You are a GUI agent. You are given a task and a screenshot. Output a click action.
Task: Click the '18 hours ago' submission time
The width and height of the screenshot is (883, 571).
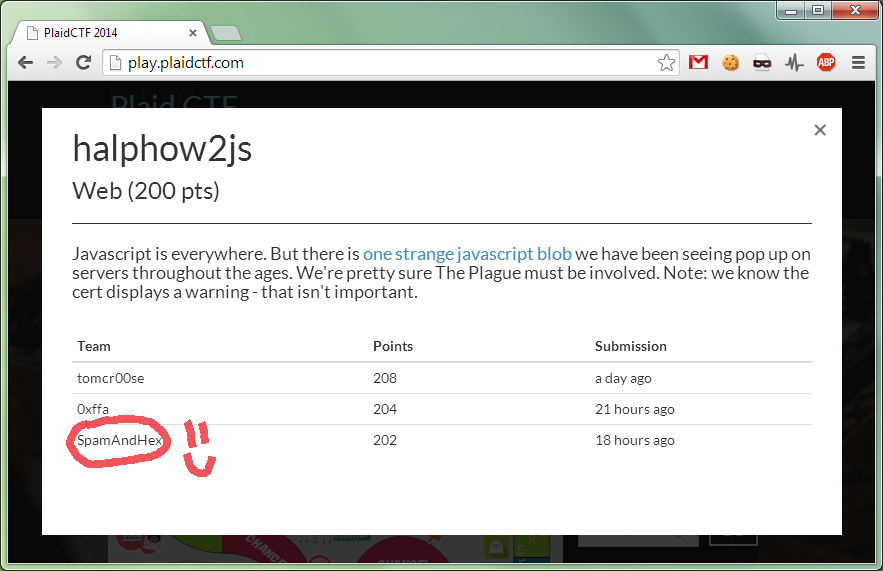click(x=635, y=440)
